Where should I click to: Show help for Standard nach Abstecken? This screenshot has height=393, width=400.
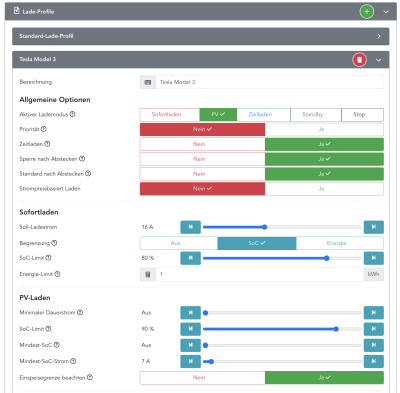88,174
